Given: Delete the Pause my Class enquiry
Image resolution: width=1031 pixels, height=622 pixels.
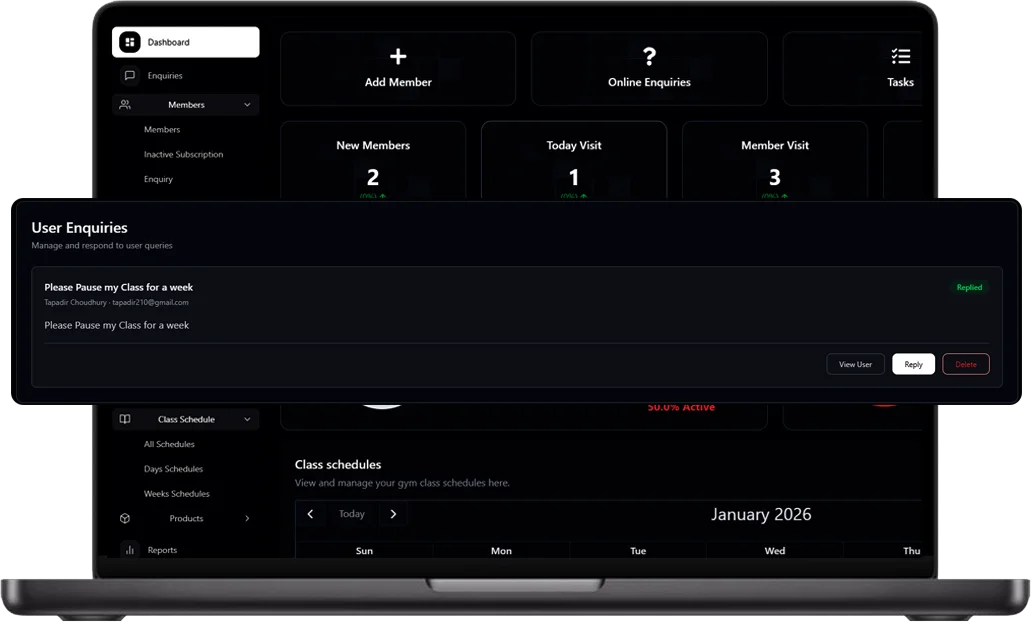Looking at the screenshot, I should pos(965,365).
